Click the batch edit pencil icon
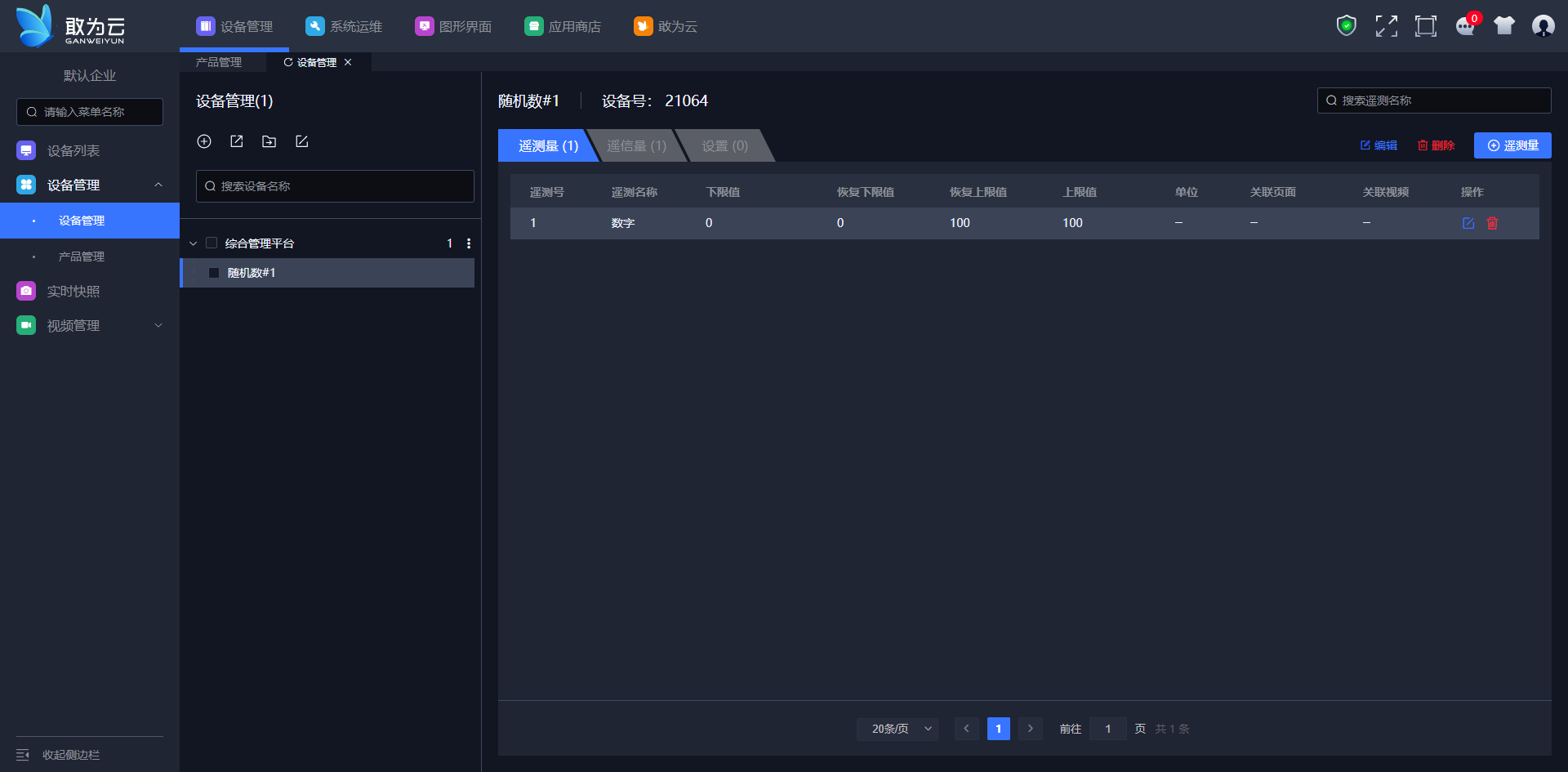The image size is (1568, 772). coord(301,141)
